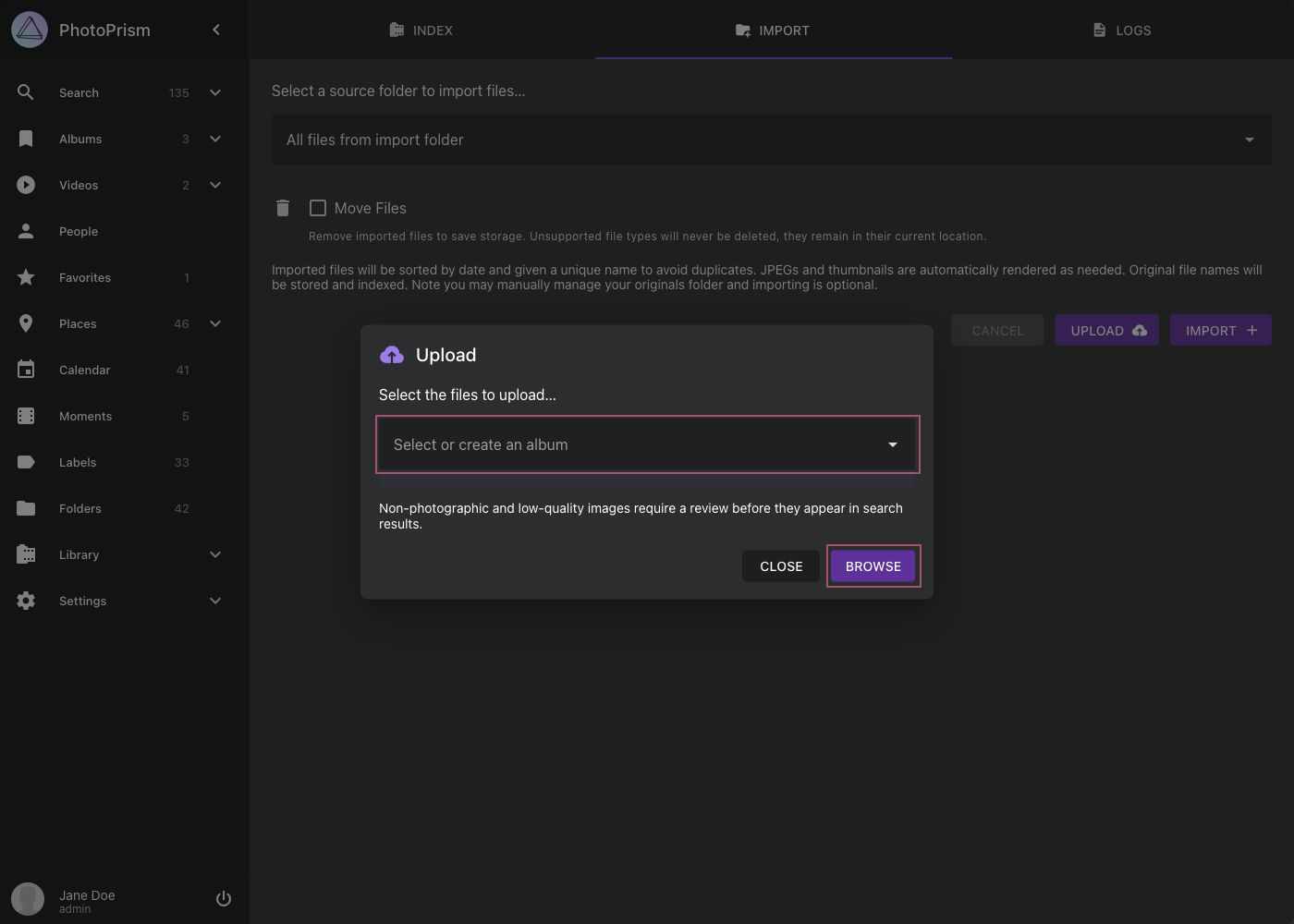Select the Places pin icon
Viewport: 1294px width, 924px height.
pos(26,323)
